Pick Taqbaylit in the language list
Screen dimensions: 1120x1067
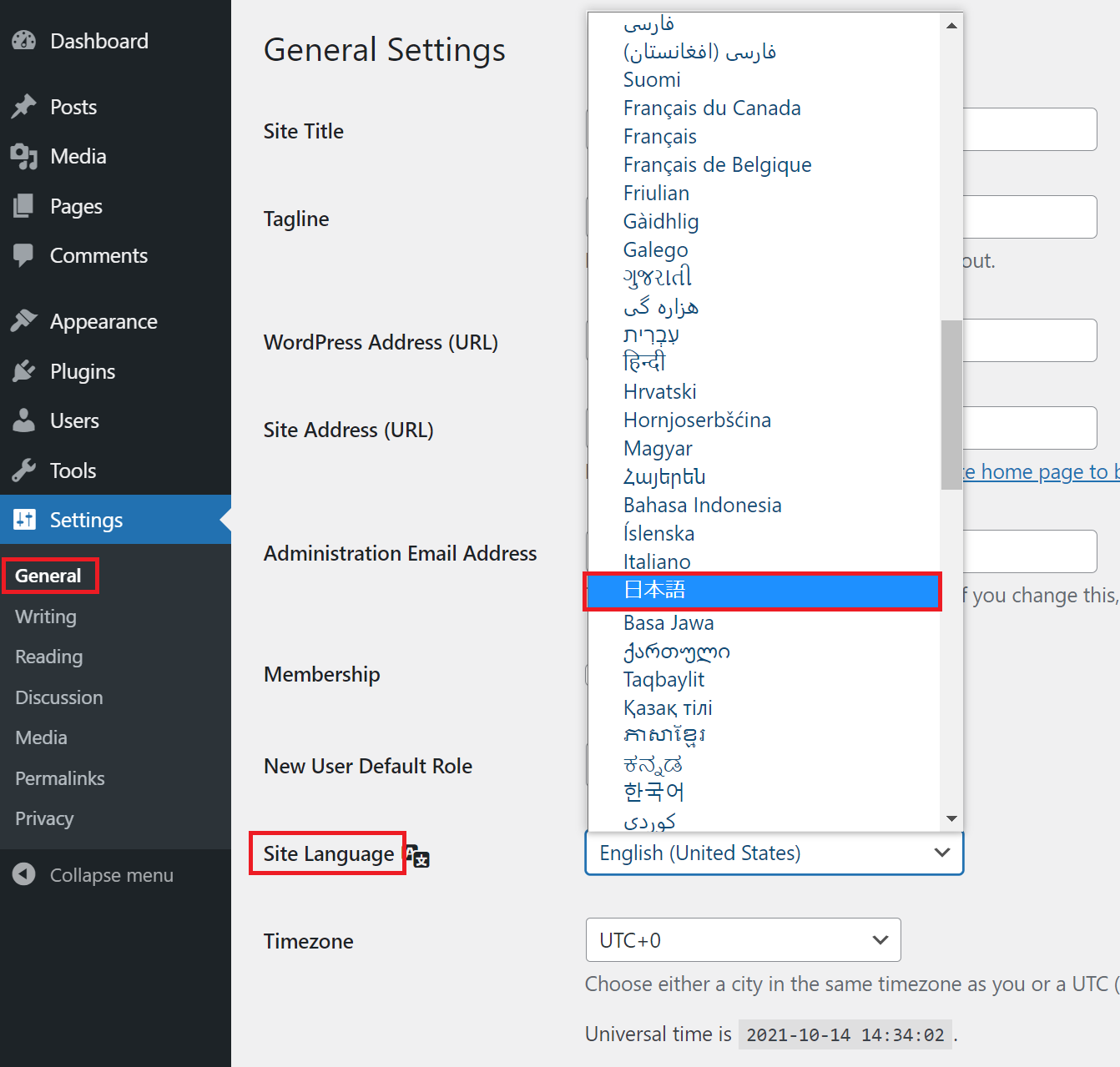(764, 680)
